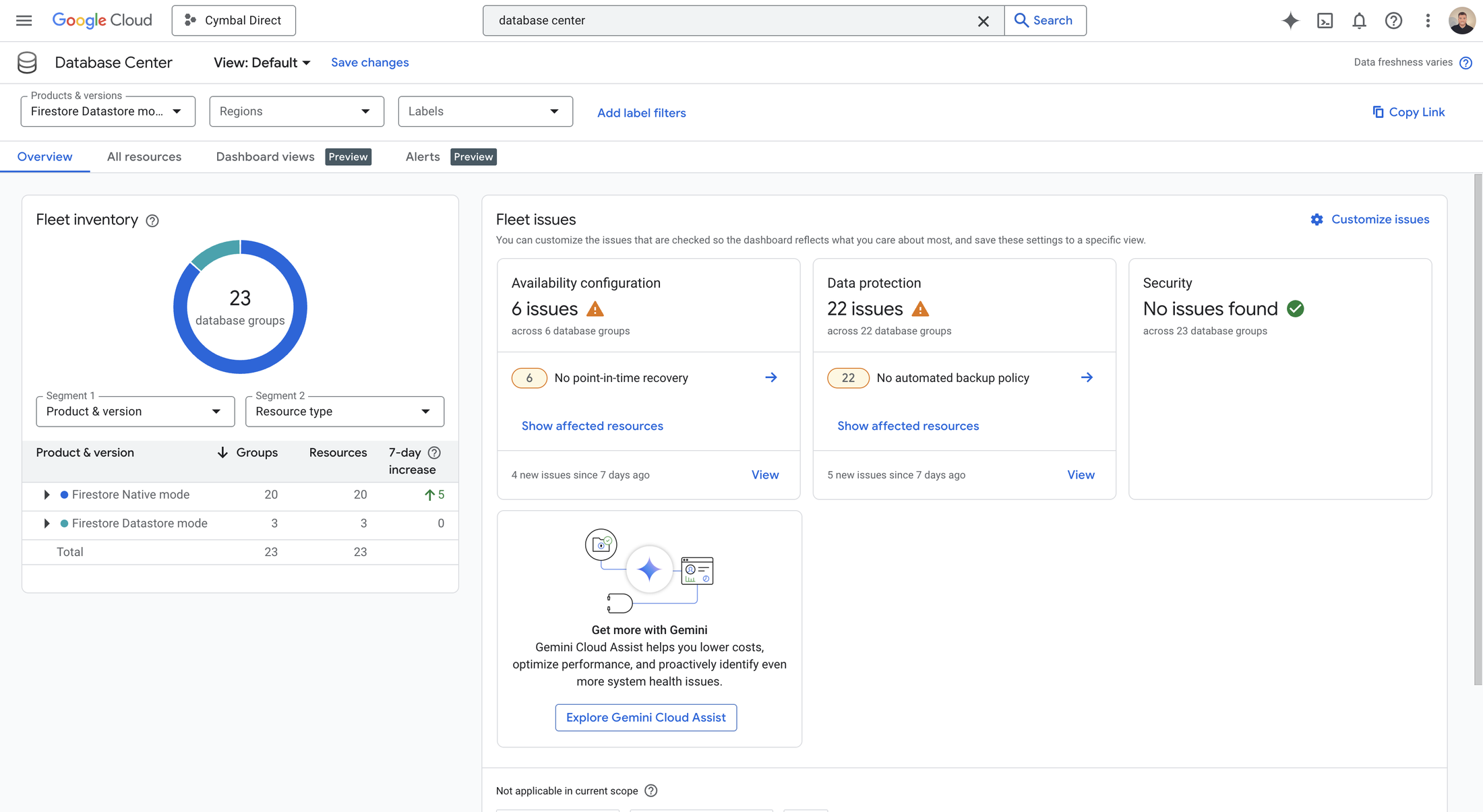
Task: Show affected resources for Availability configuration
Action: [593, 426]
